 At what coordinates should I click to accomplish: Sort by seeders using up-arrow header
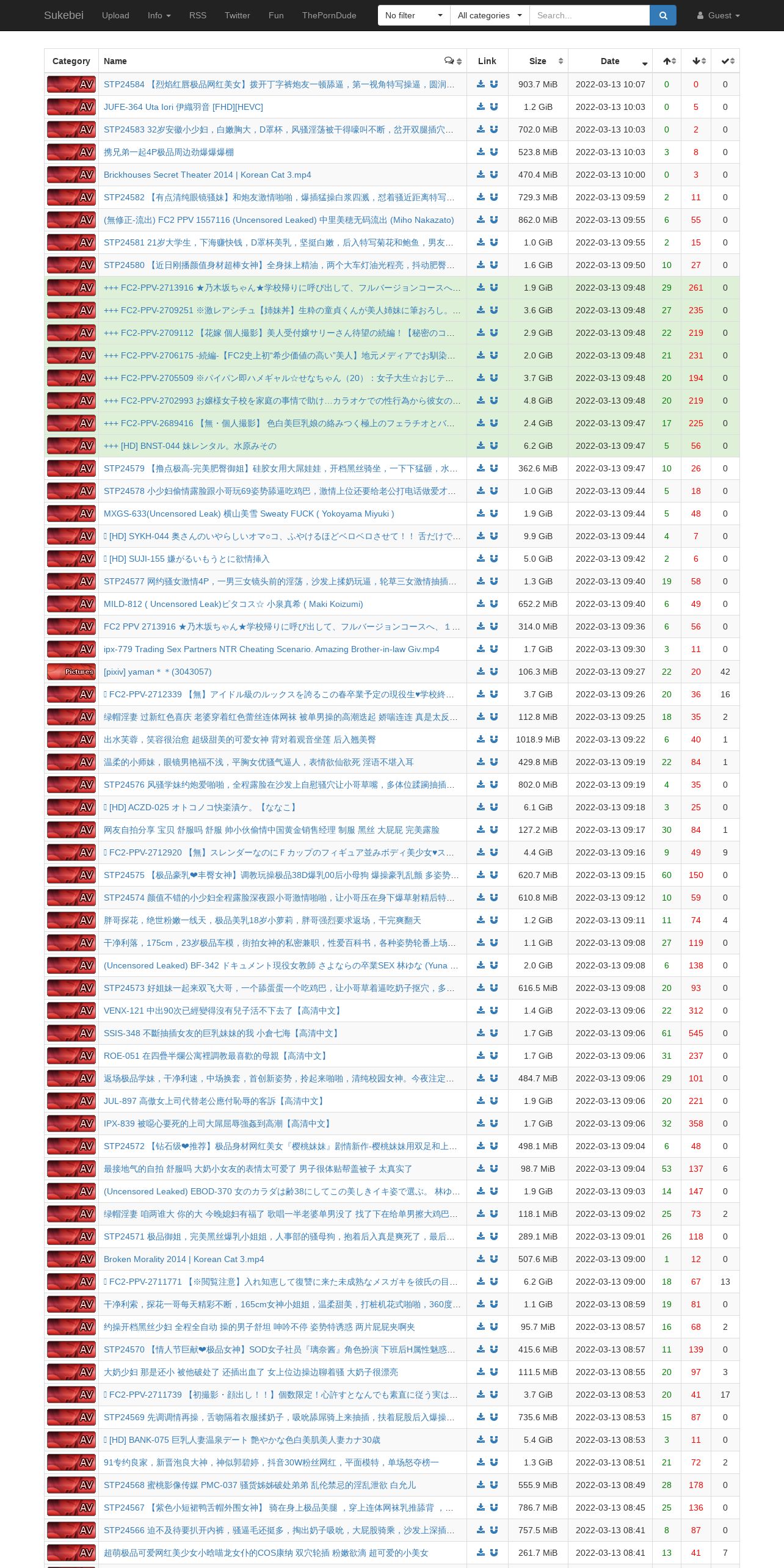tap(667, 61)
